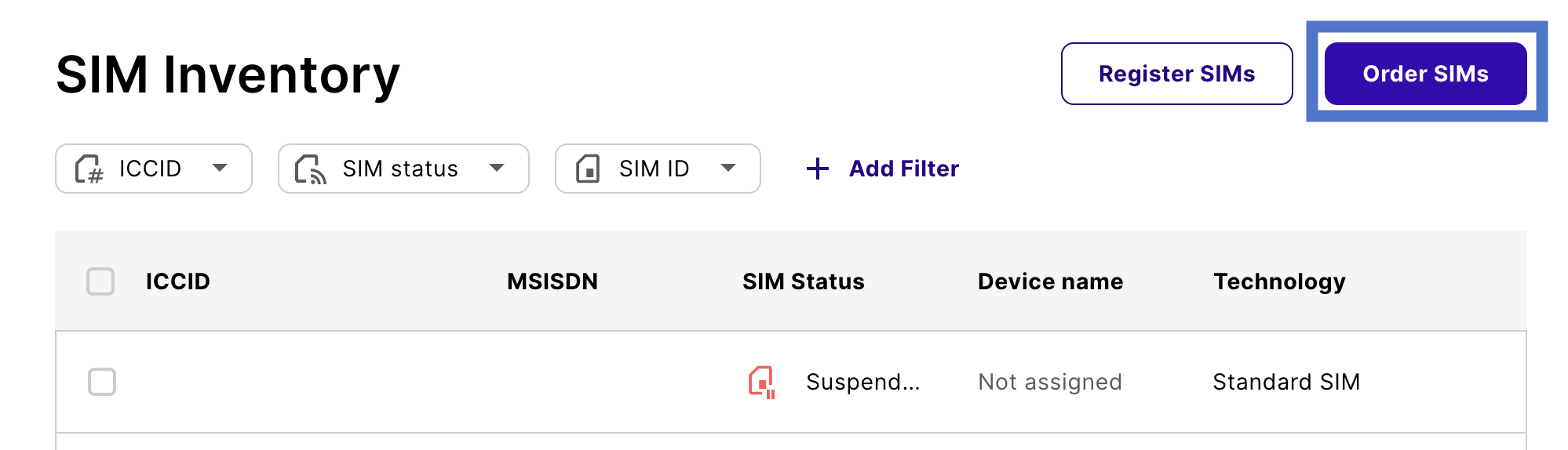Click the SIM status signal icon
Screen dimensions: 1568x450
(x=311, y=169)
